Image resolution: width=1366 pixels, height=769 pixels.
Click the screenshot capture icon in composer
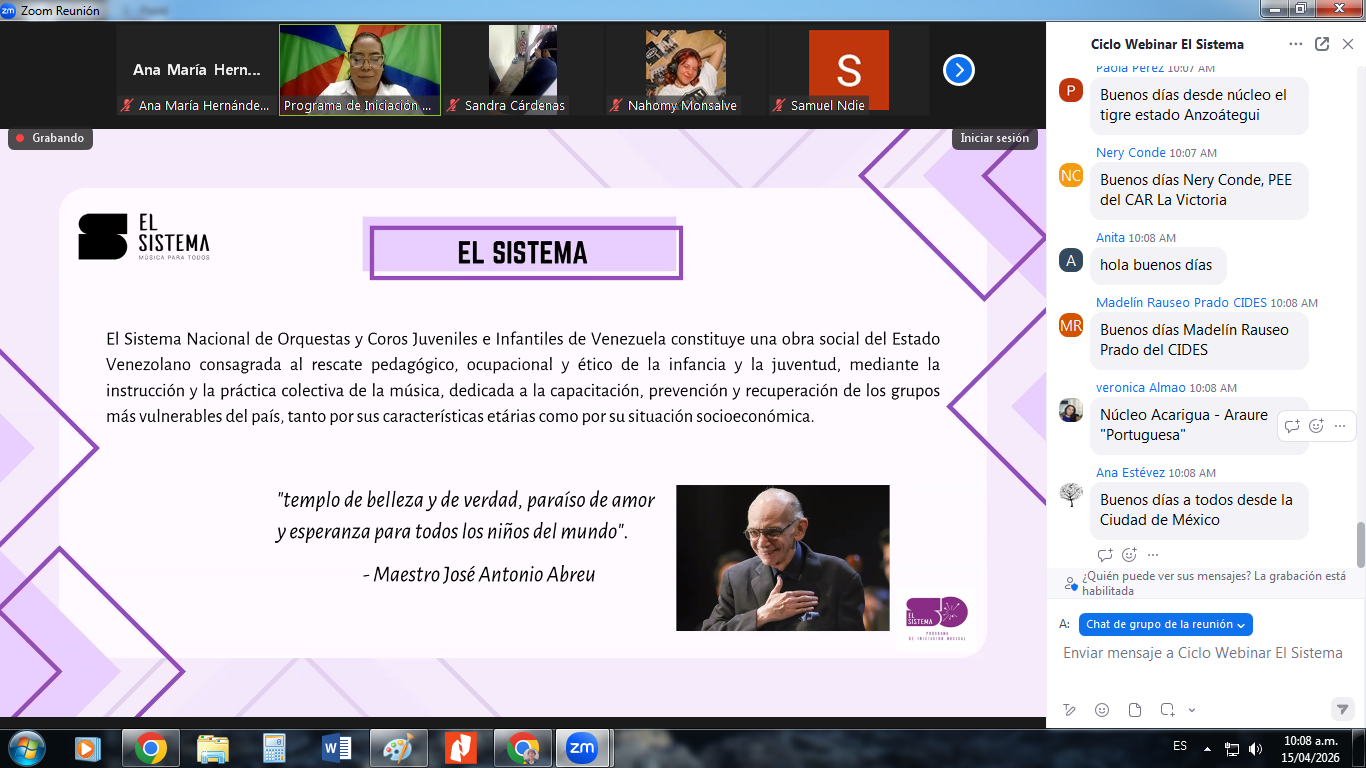(x=1167, y=710)
